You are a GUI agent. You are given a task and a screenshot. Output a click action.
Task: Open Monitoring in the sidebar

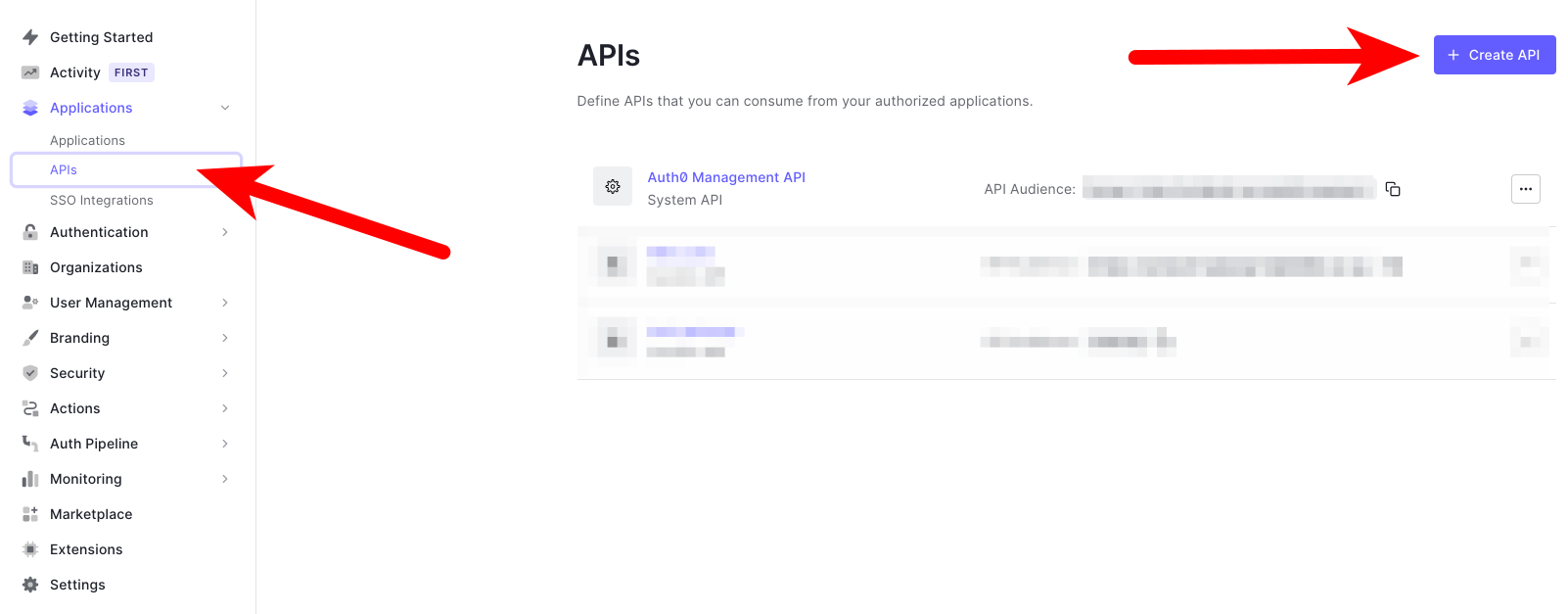pos(86,479)
